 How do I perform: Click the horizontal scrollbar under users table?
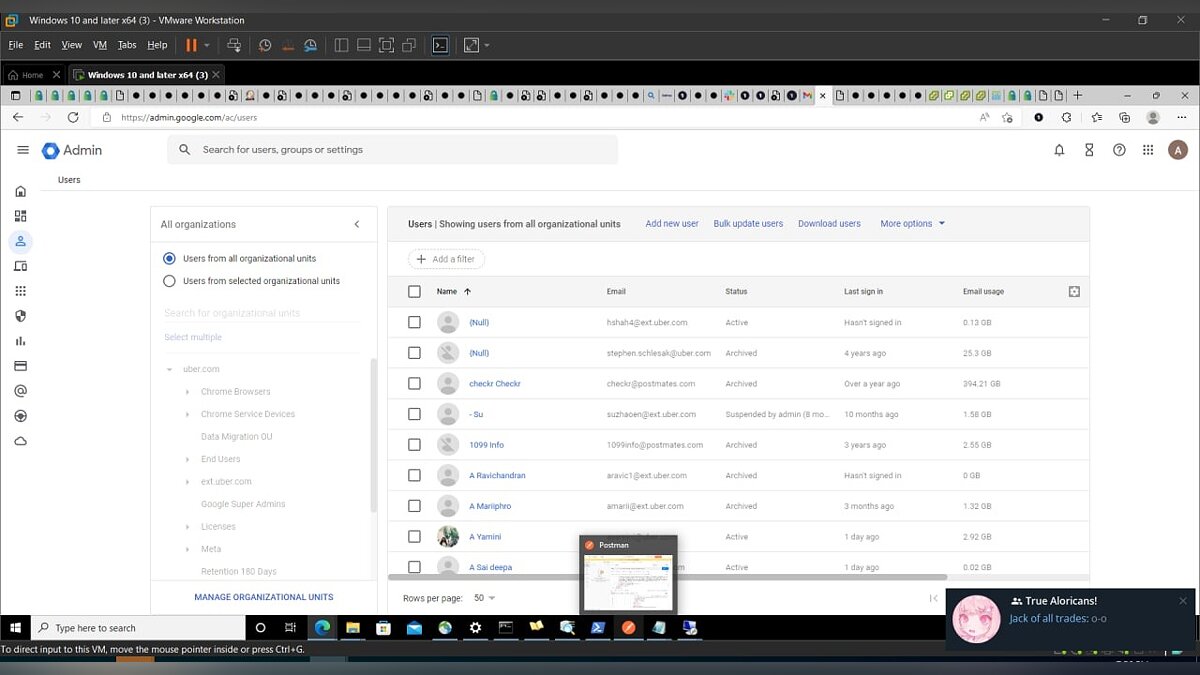tap(667, 577)
